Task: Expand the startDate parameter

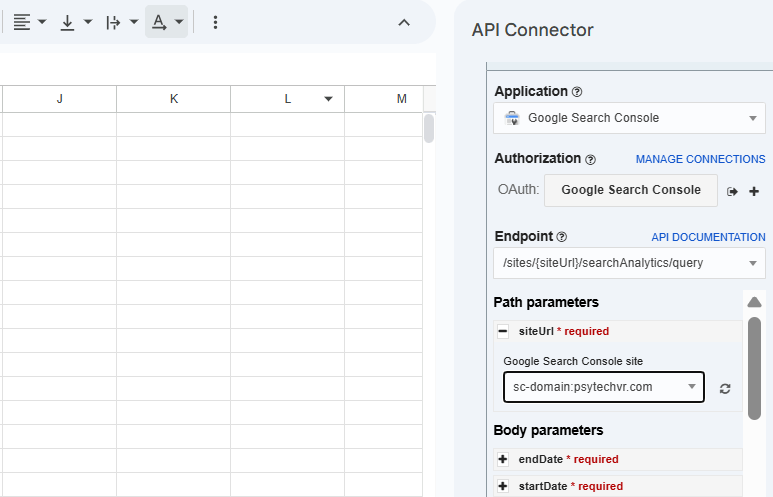Action: 502,486
